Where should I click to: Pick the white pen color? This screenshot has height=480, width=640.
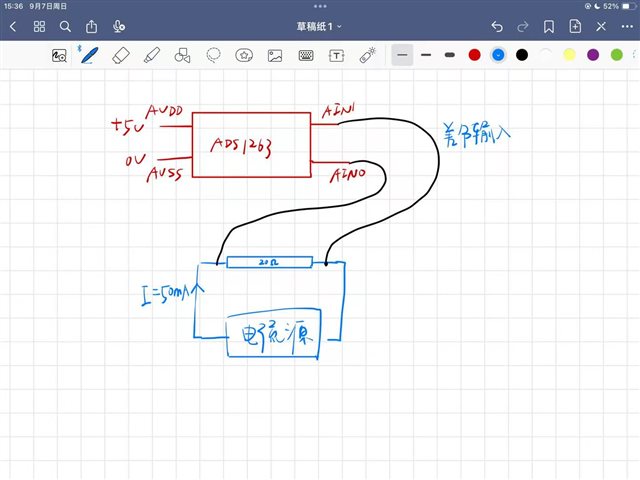tap(545, 55)
